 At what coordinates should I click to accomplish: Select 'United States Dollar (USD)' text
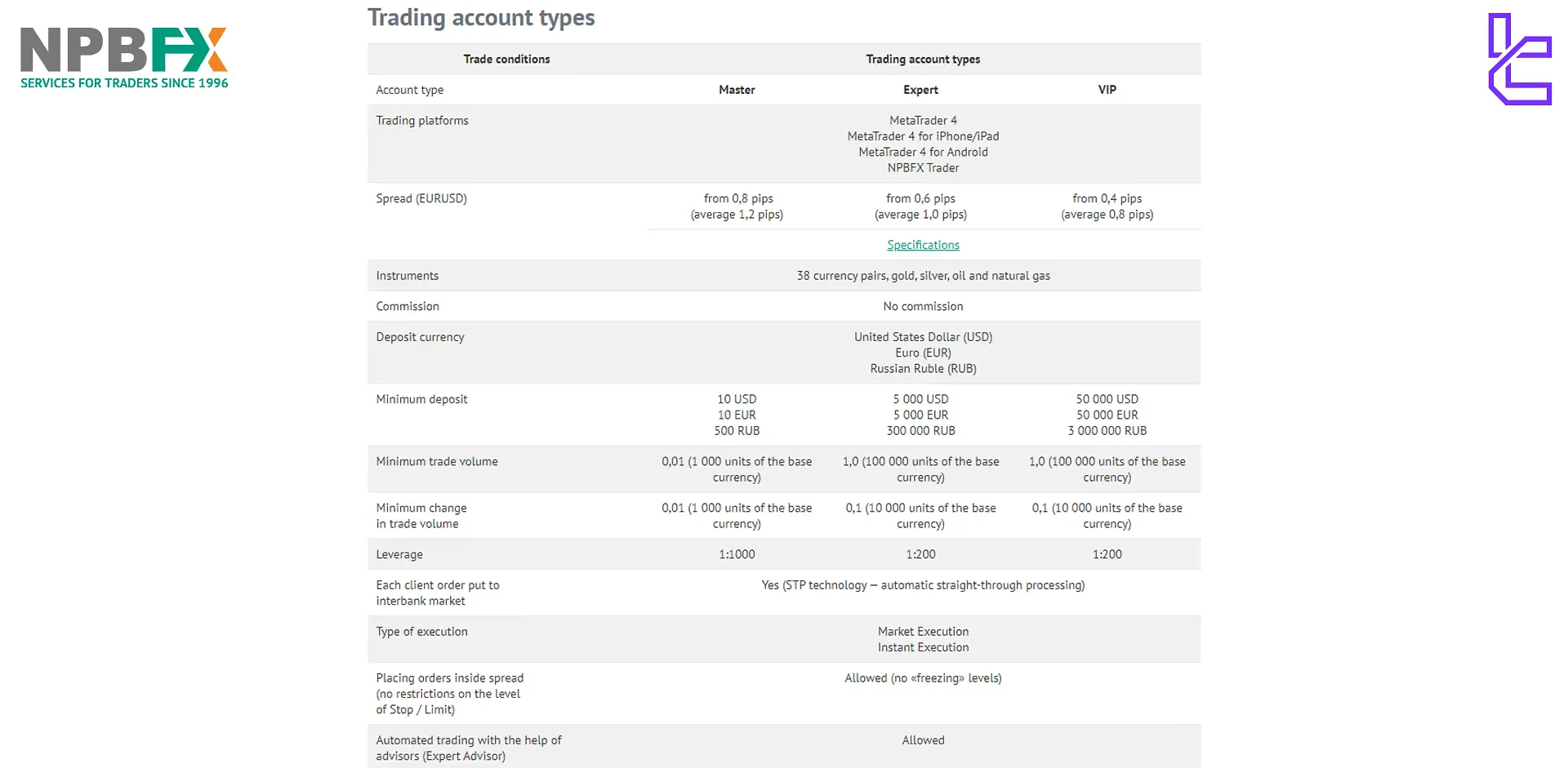(x=923, y=337)
